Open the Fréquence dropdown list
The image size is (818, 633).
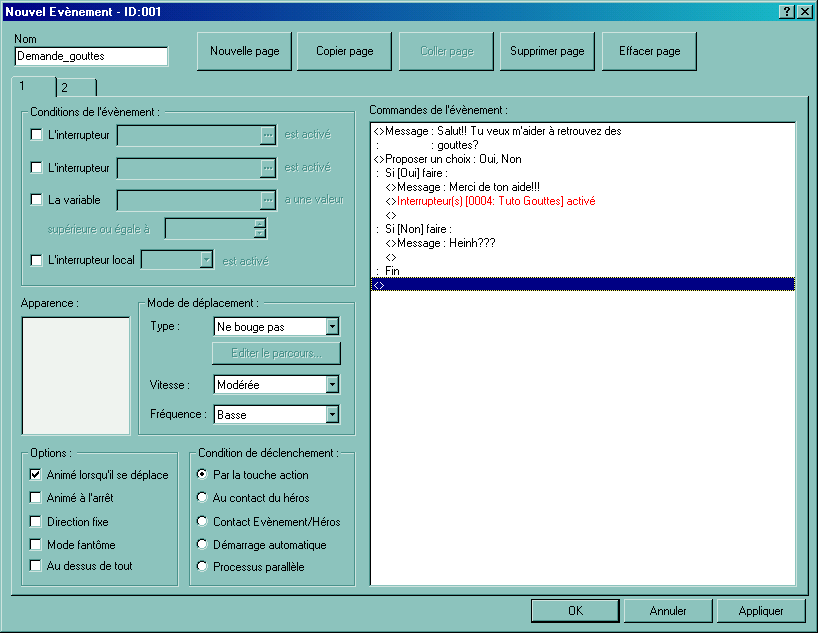tap(332, 414)
